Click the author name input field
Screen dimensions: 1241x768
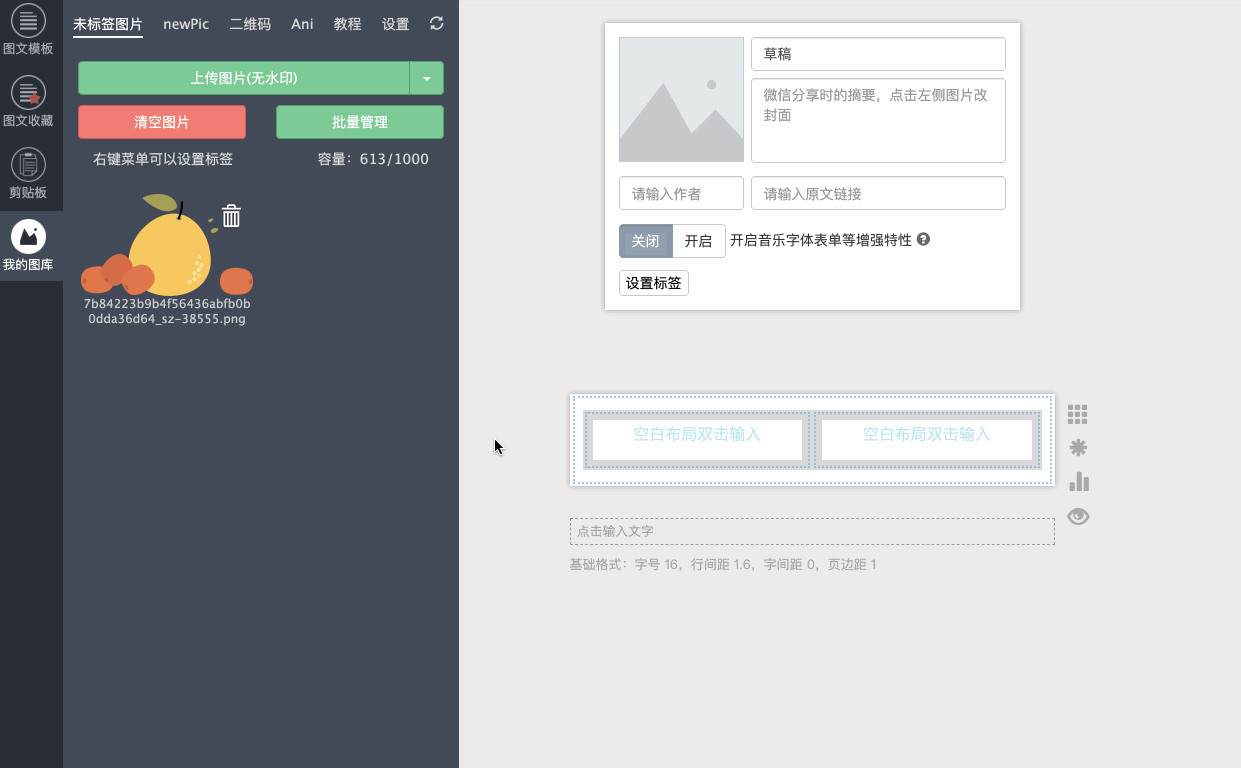point(681,194)
